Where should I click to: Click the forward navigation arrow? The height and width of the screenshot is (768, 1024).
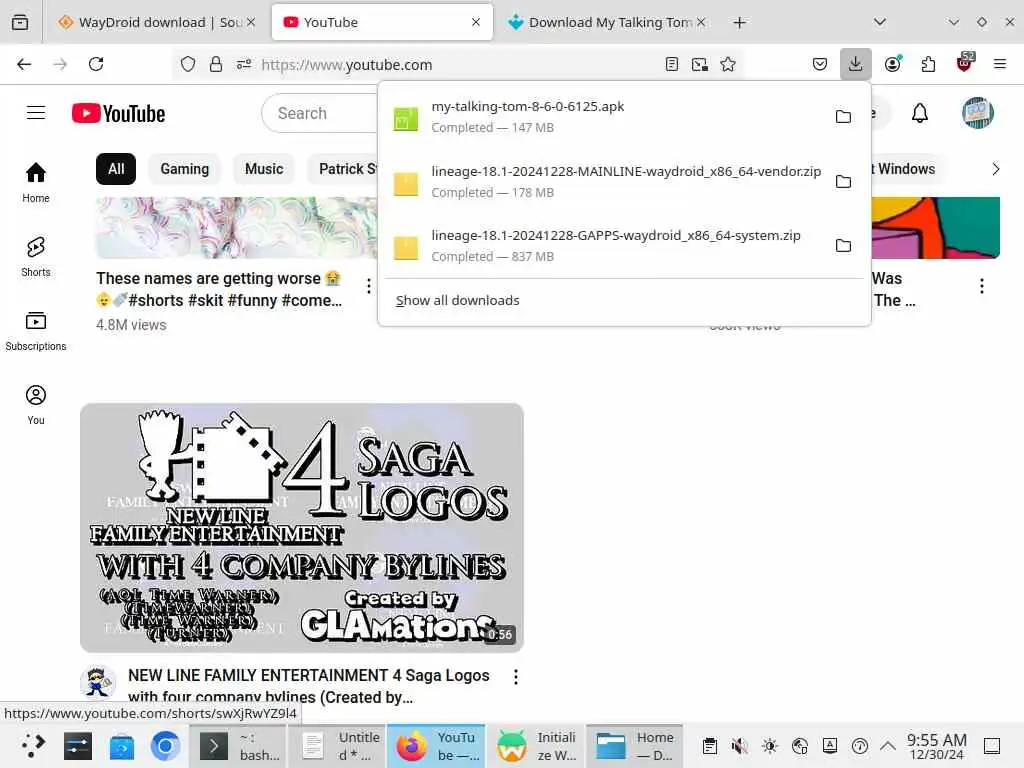pos(60,64)
